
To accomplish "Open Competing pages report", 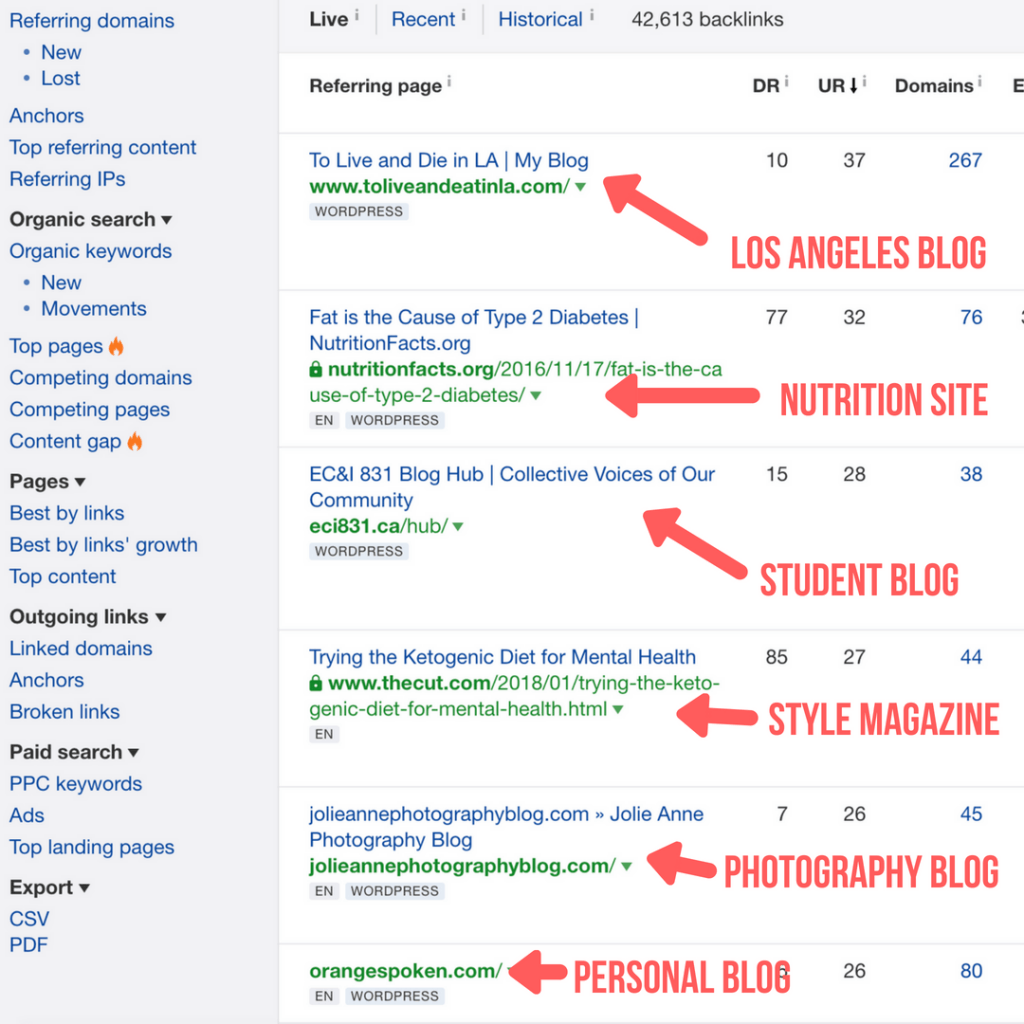I will tap(89, 409).
